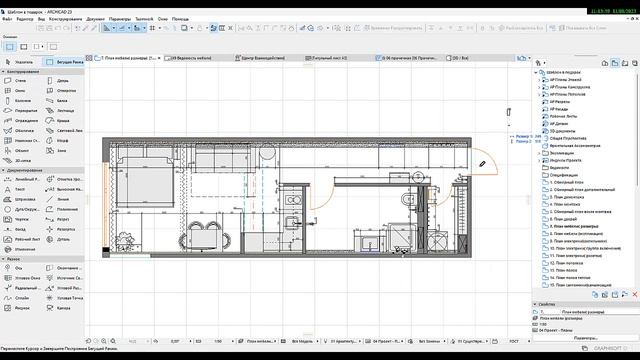Switch Navigator to View Map mode
The width and height of the screenshot is (640, 360).
615,63
